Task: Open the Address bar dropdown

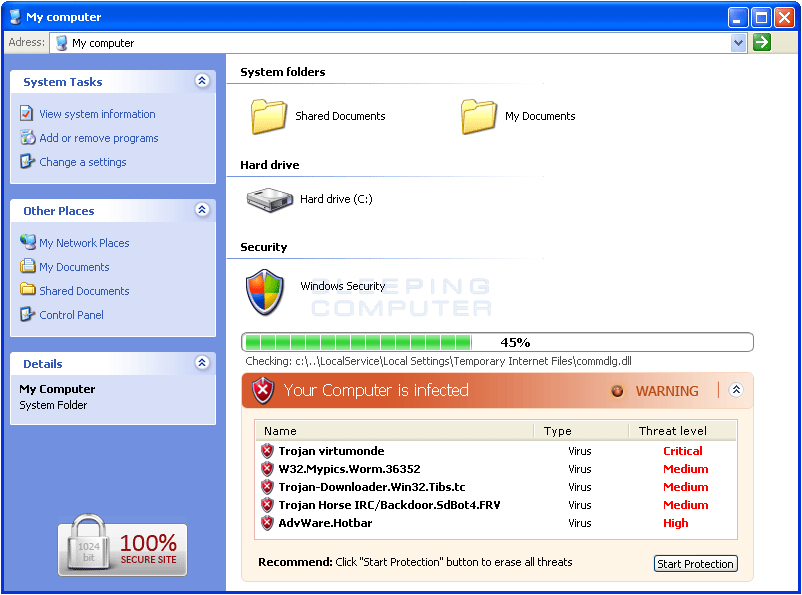Action: [x=739, y=42]
